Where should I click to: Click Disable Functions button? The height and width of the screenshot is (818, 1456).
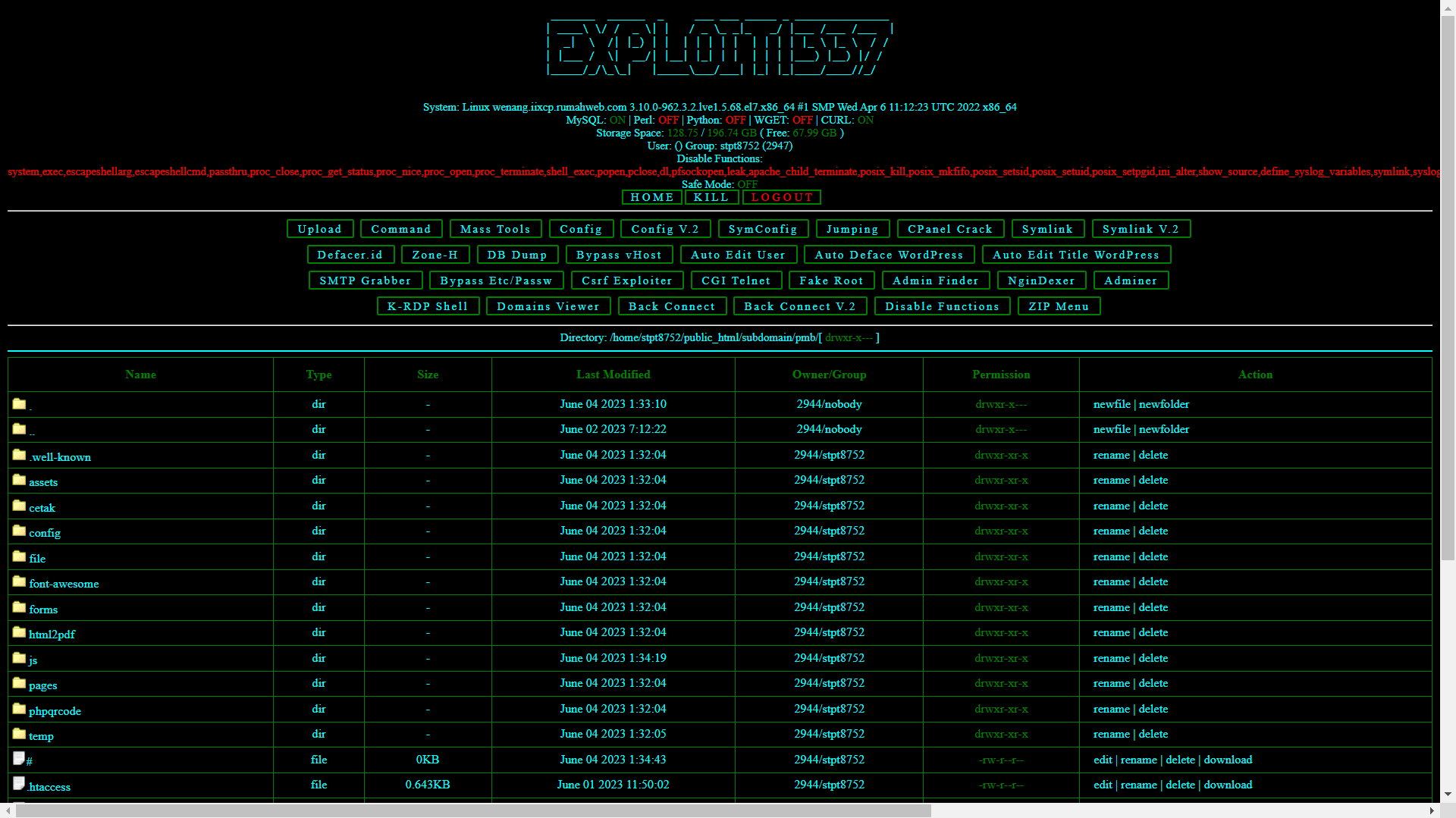coord(942,306)
